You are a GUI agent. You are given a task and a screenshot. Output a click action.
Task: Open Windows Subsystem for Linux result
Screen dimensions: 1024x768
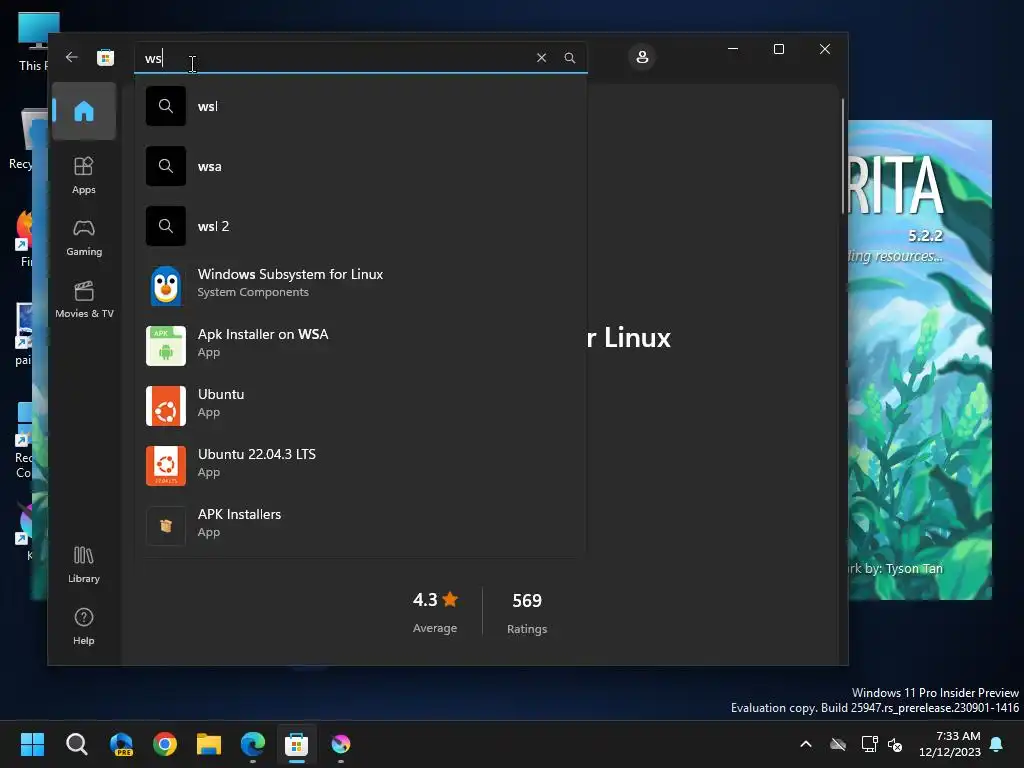(360, 286)
